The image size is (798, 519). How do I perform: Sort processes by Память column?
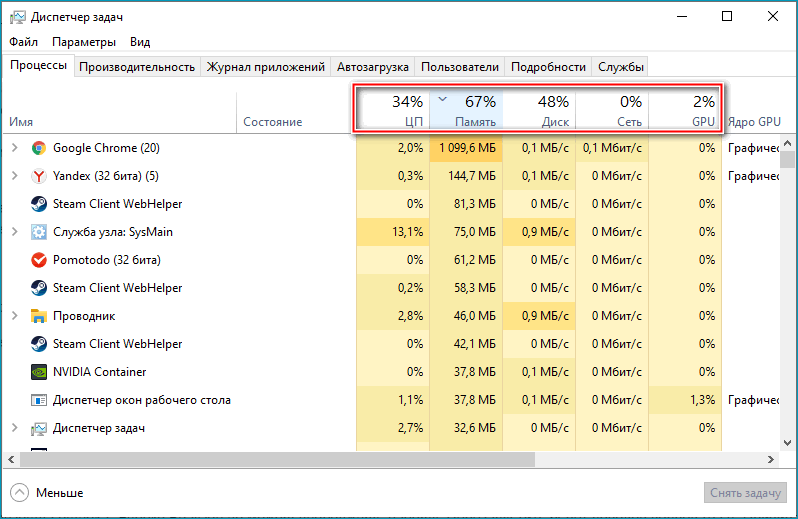point(466,110)
